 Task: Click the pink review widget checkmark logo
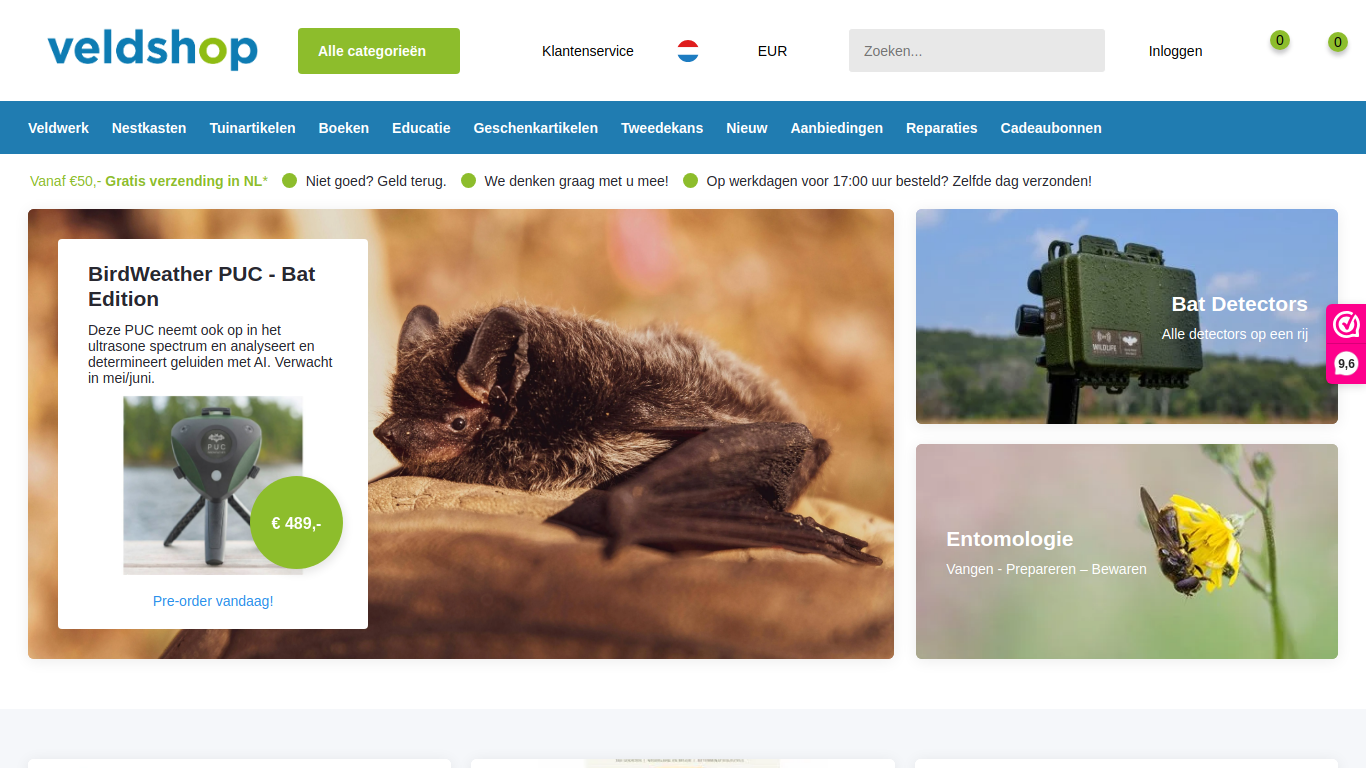1347,325
